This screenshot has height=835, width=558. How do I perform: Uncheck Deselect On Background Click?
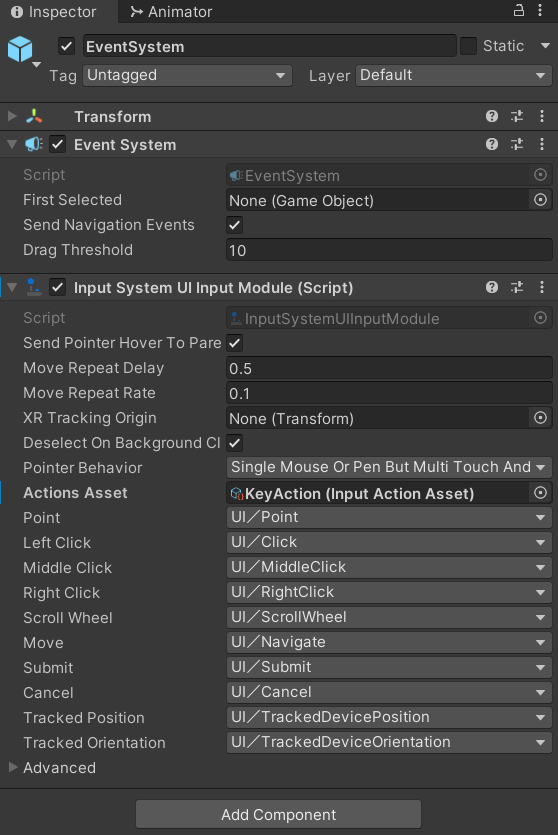pyautogui.click(x=234, y=443)
